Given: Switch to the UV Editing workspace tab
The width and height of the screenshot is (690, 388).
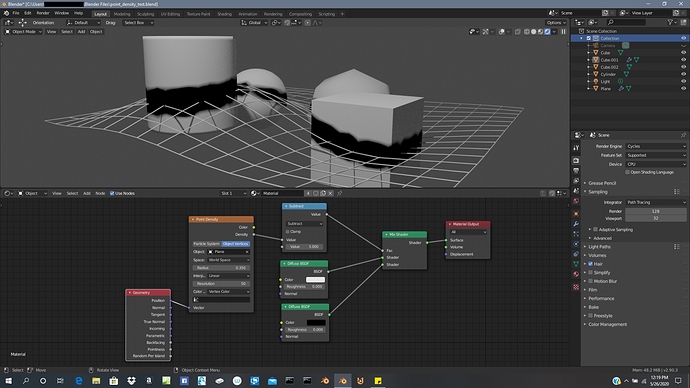Looking at the screenshot, I should [170, 14].
